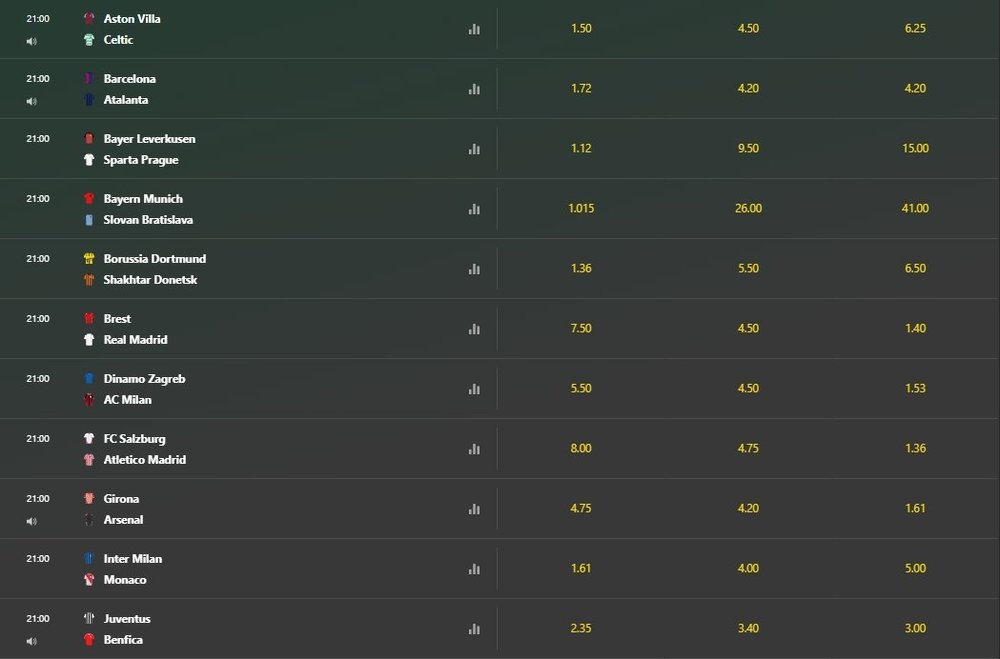The width and height of the screenshot is (1000, 659).
Task: Click speaker icon for Barcelona vs Atalanta
Action: click(x=31, y=101)
